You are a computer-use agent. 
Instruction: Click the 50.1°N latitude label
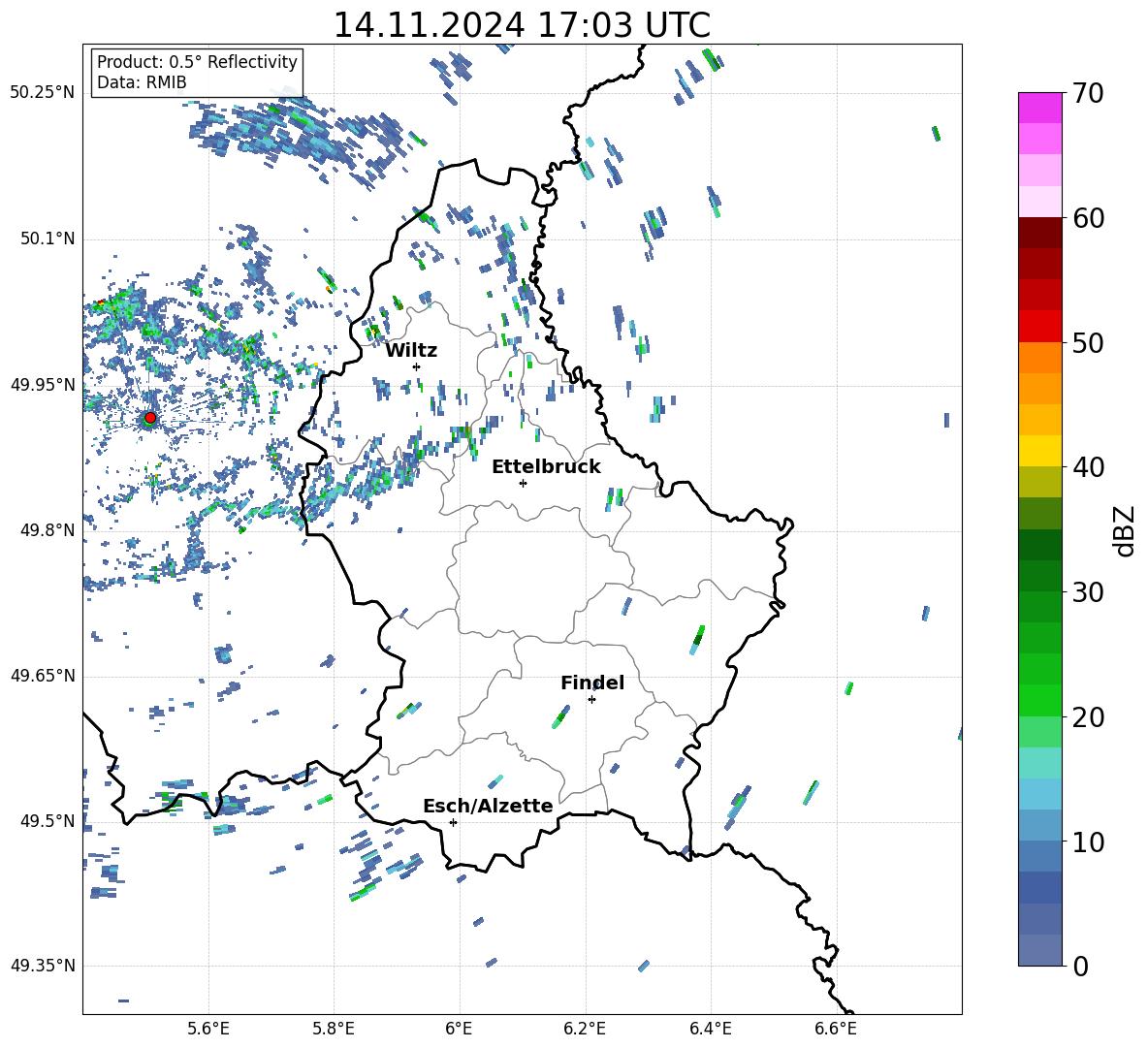[48, 238]
